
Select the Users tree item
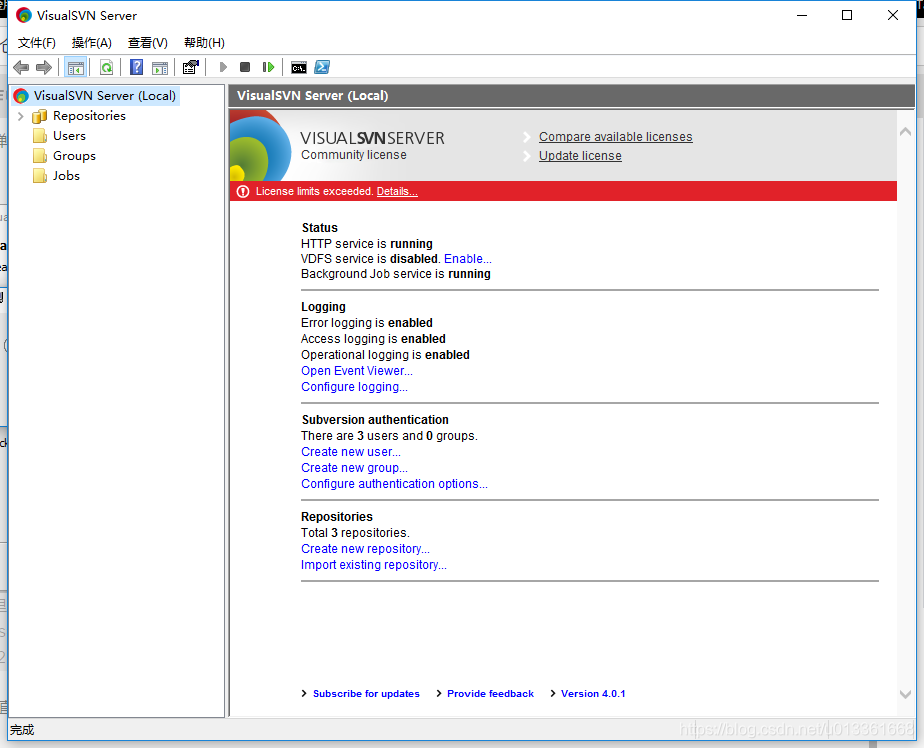70,136
